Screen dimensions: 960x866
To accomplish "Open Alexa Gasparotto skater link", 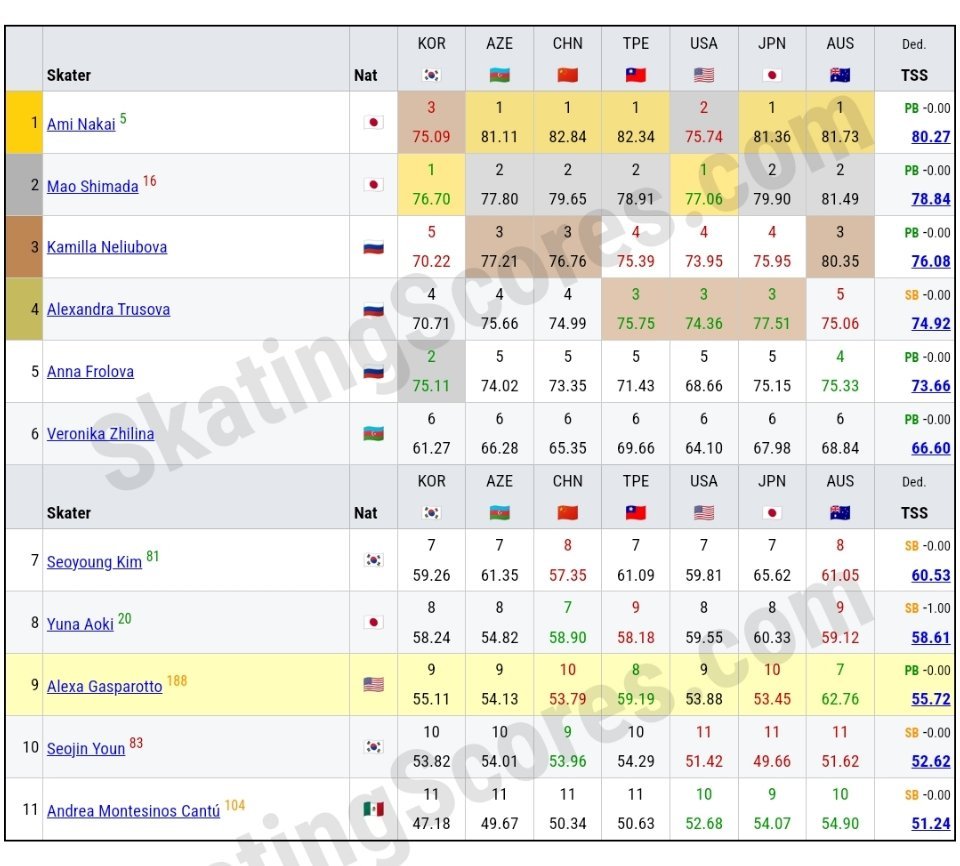I will [105, 687].
